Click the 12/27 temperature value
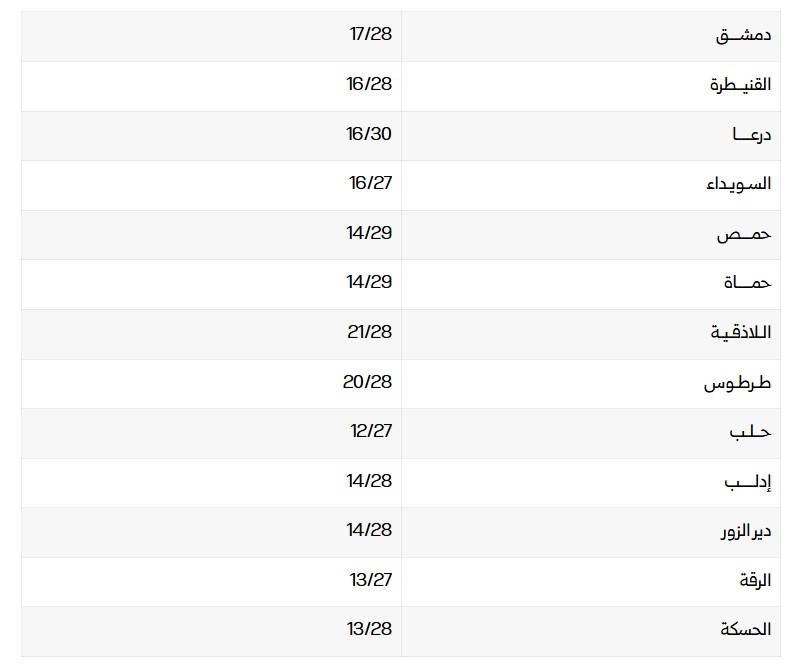Image resolution: width=797 pixels, height=671 pixels. click(370, 431)
